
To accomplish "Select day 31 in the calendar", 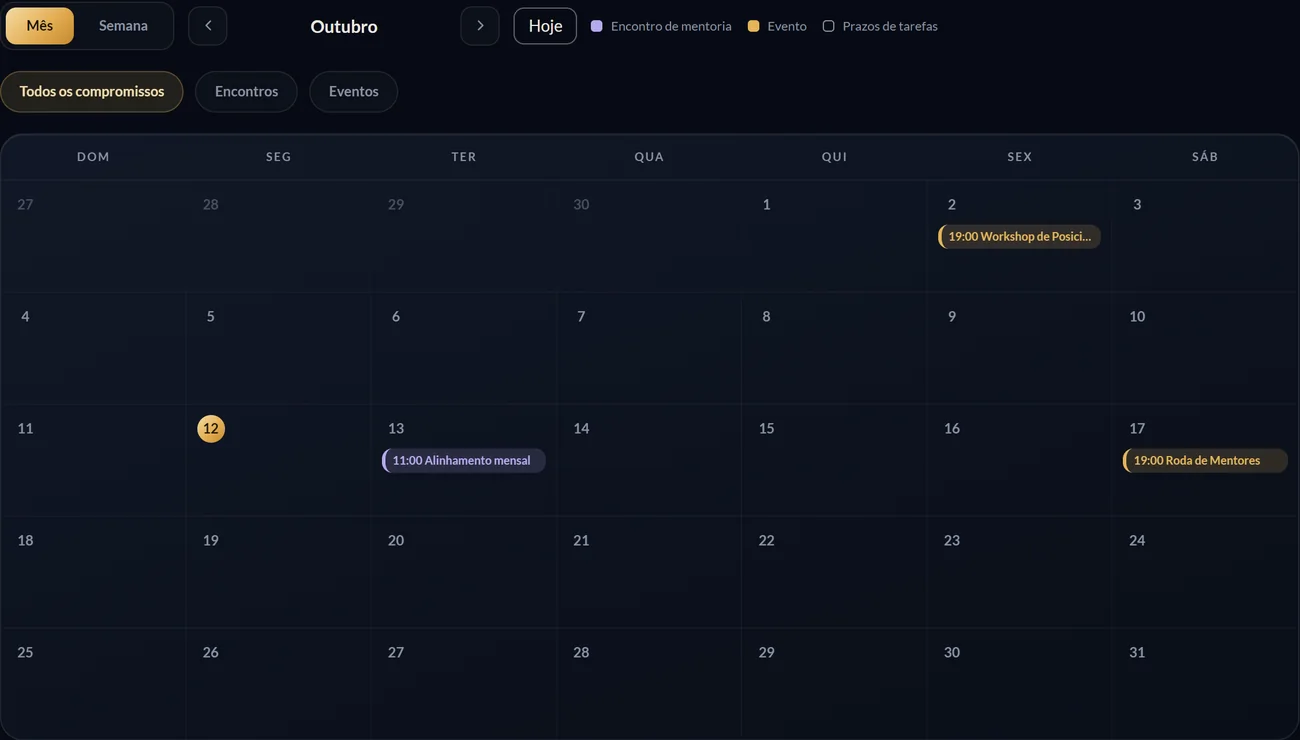I will coord(1137,653).
